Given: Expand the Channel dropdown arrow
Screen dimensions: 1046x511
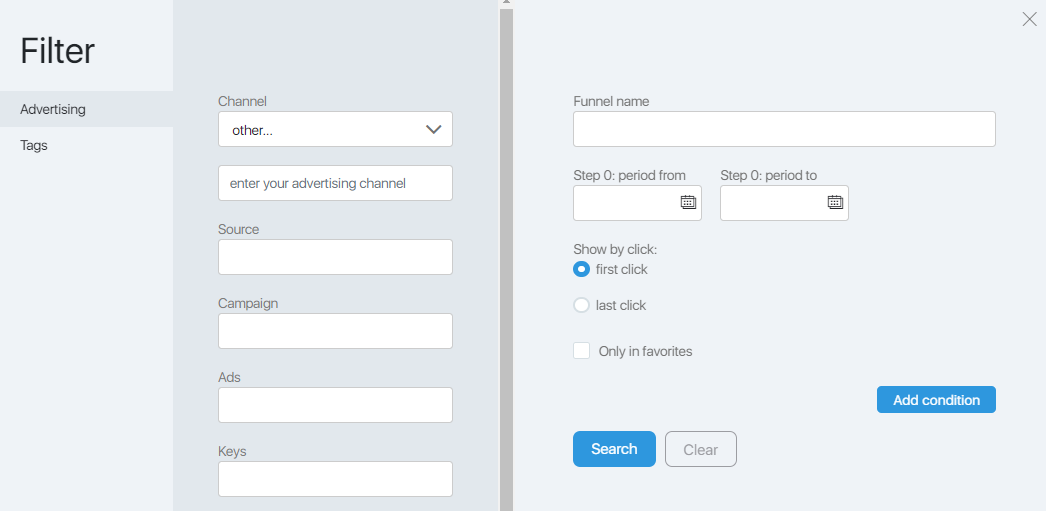Looking at the screenshot, I should 434,129.
